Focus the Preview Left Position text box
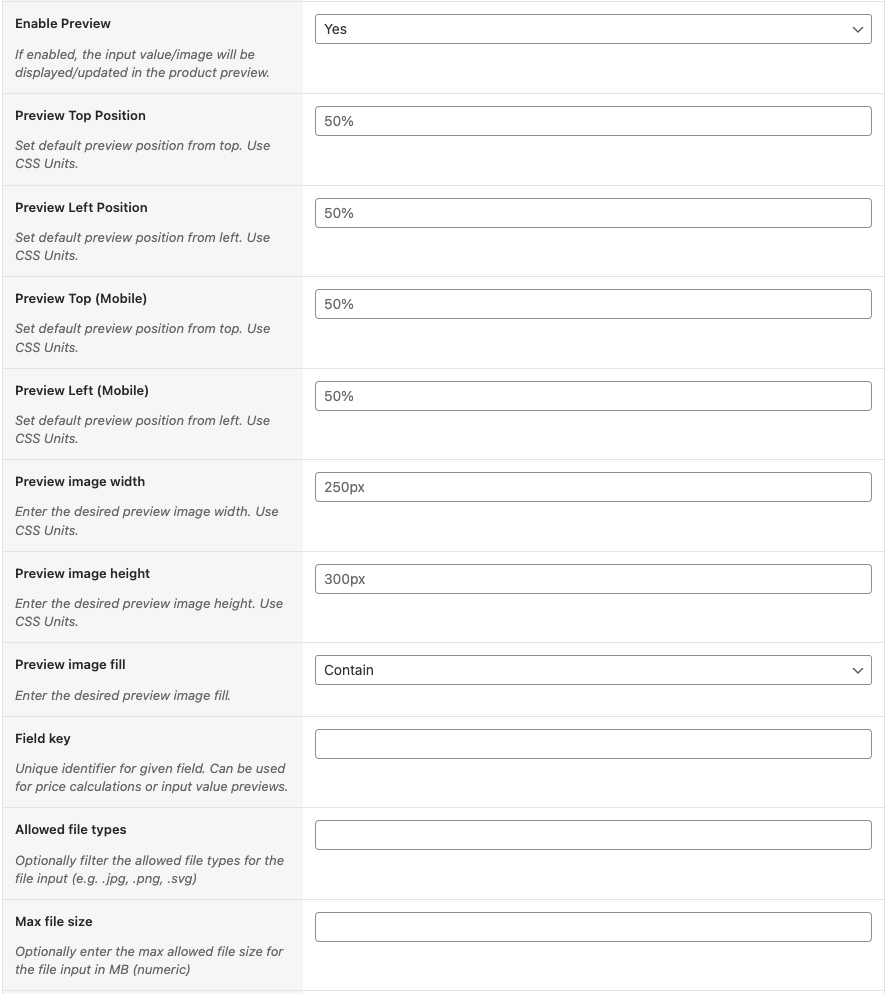Image resolution: width=889 pixels, height=994 pixels. pos(593,213)
